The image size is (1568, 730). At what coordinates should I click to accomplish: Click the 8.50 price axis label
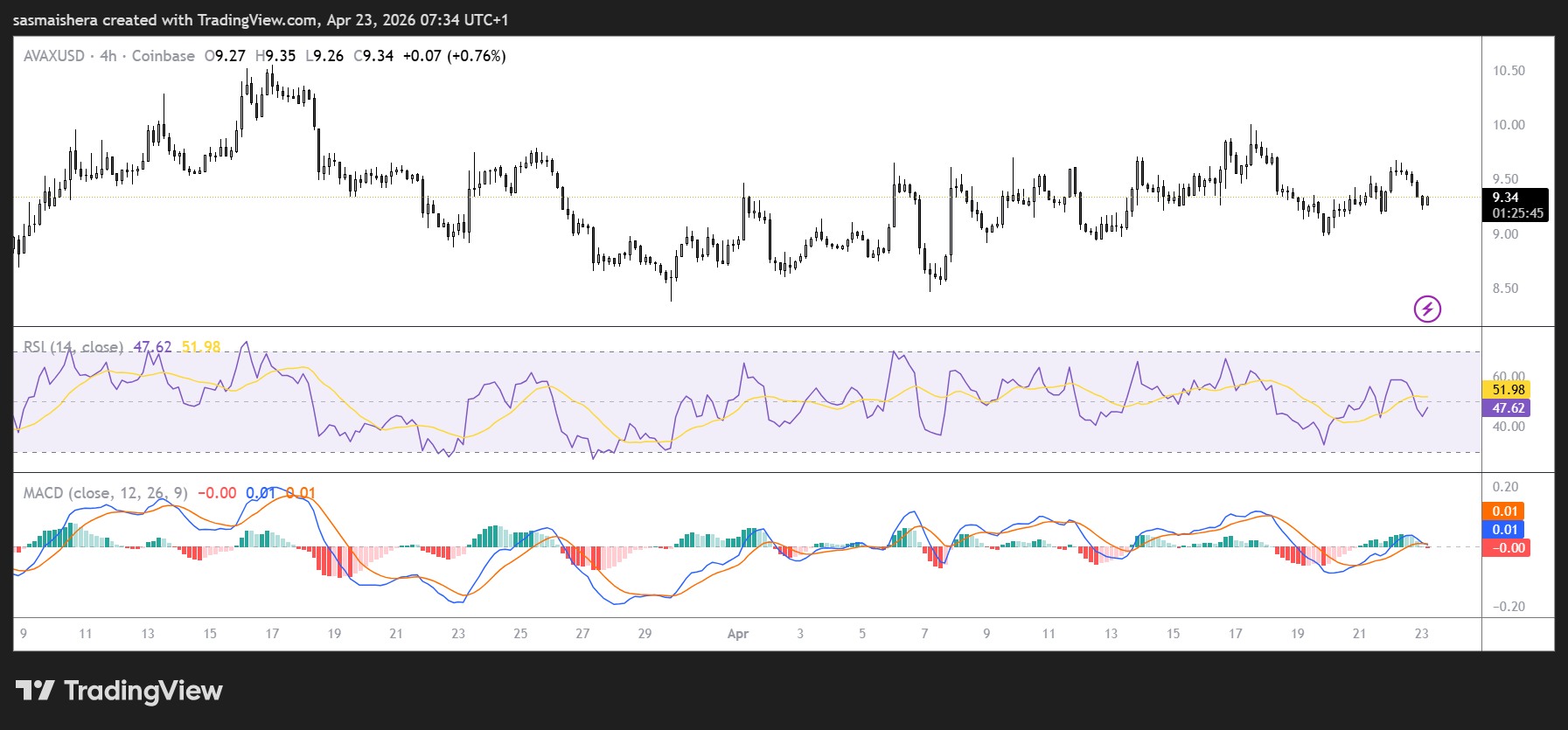tap(1505, 289)
